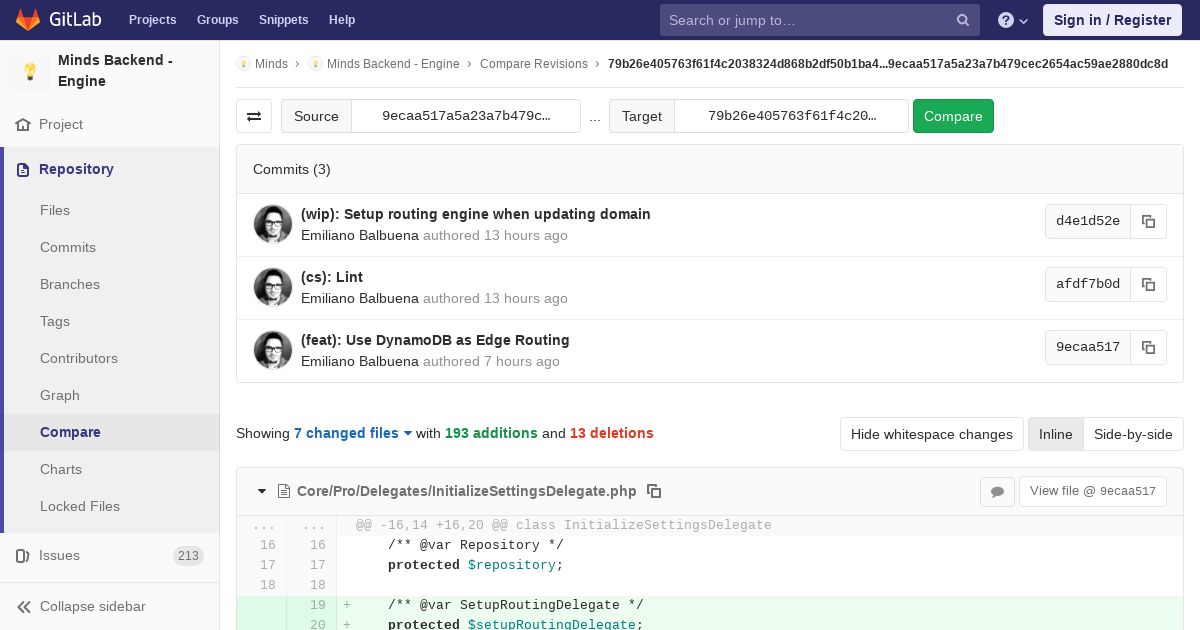Click the Source revision input field

466,116
